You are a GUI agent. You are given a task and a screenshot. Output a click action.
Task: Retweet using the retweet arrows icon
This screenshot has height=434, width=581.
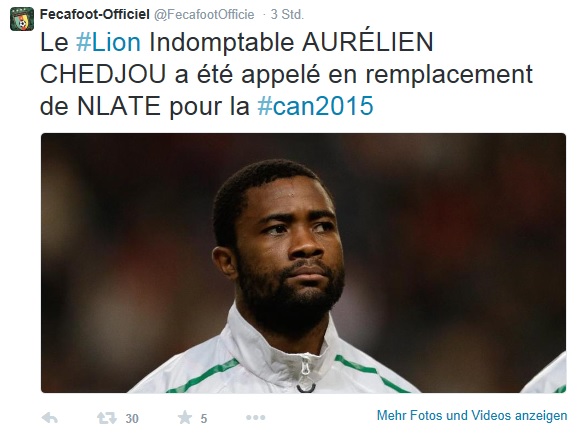point(106,418)
